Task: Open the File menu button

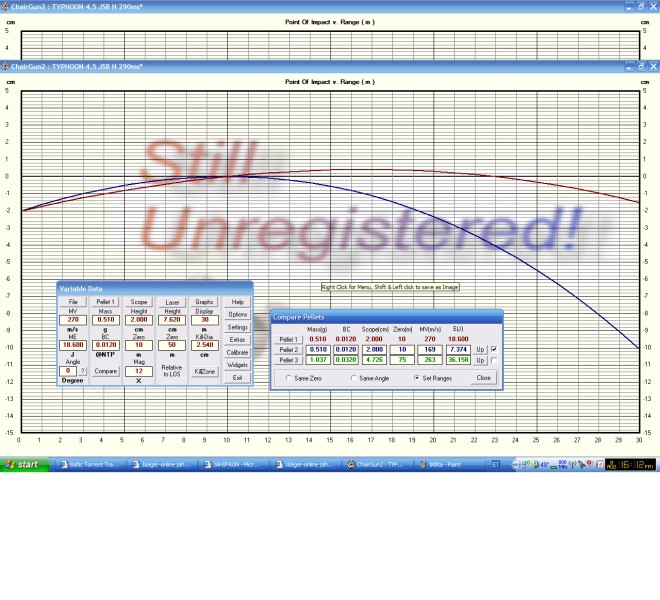Action: coord(73,301)
